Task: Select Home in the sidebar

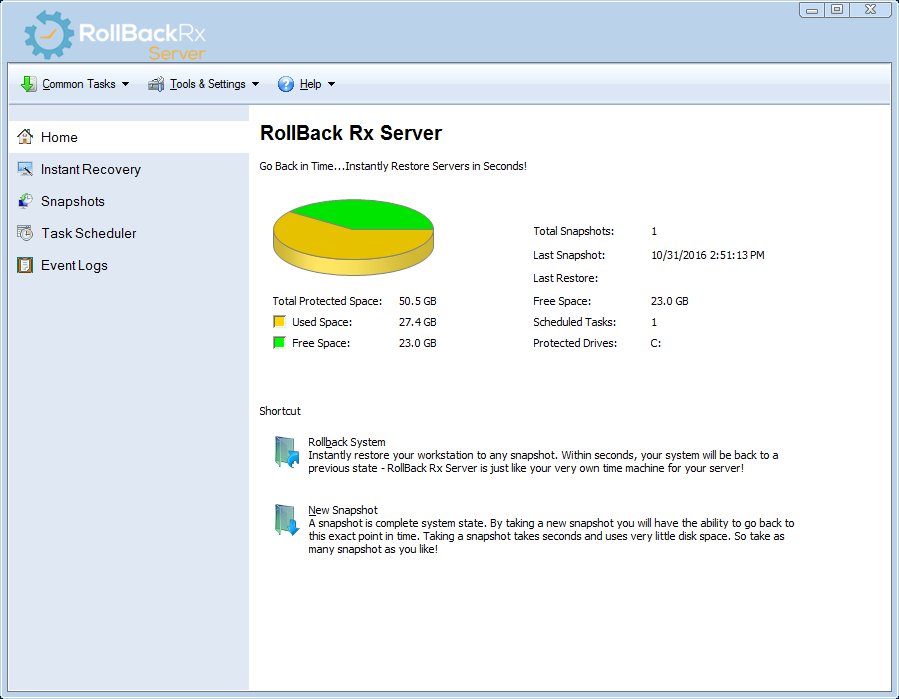Action: [59, 137]
